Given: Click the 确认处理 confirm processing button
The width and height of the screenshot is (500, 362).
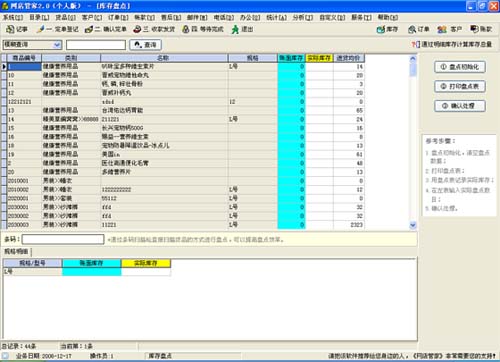Looking at the screenshot, I should tap(460, 106).
